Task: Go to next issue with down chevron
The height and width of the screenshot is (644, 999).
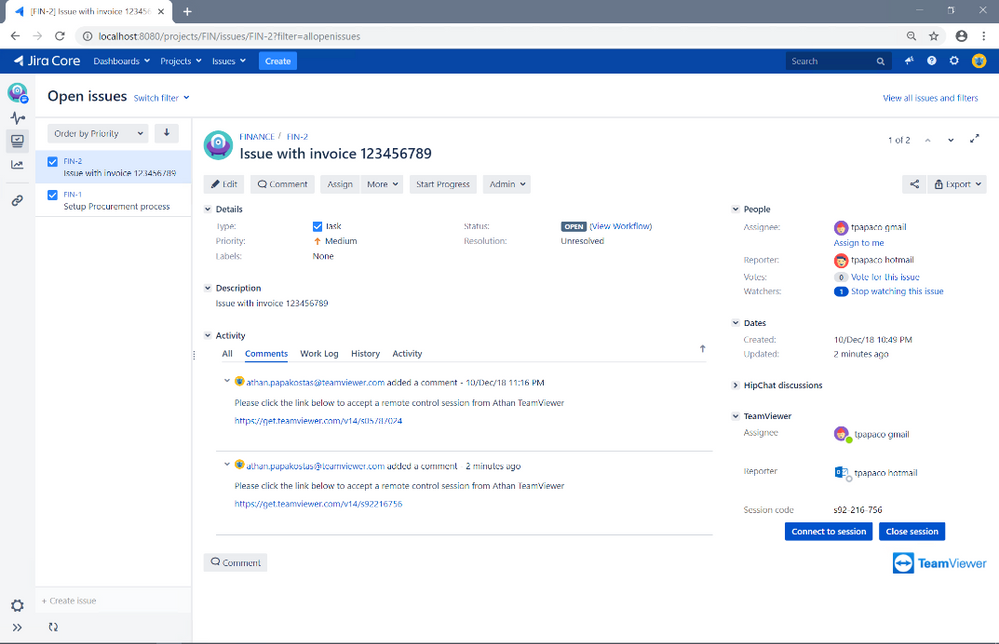Action: pyautogui.click(x=951, y=140)
